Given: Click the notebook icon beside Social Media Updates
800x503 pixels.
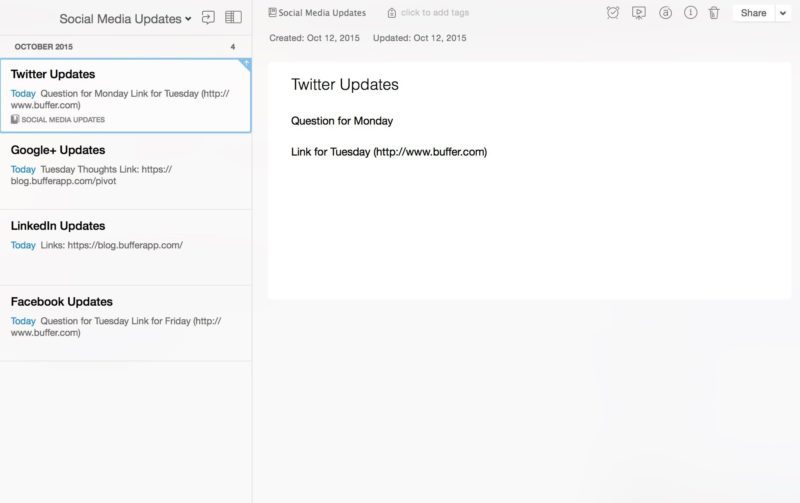Looking at the screenshot, I should (x=272, y=12).
